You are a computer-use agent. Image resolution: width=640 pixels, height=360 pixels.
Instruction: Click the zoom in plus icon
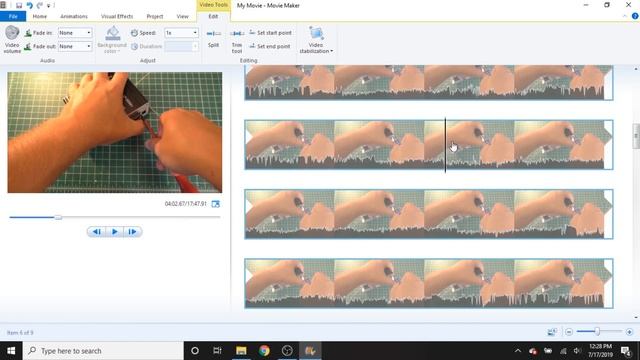click(629, 332)
